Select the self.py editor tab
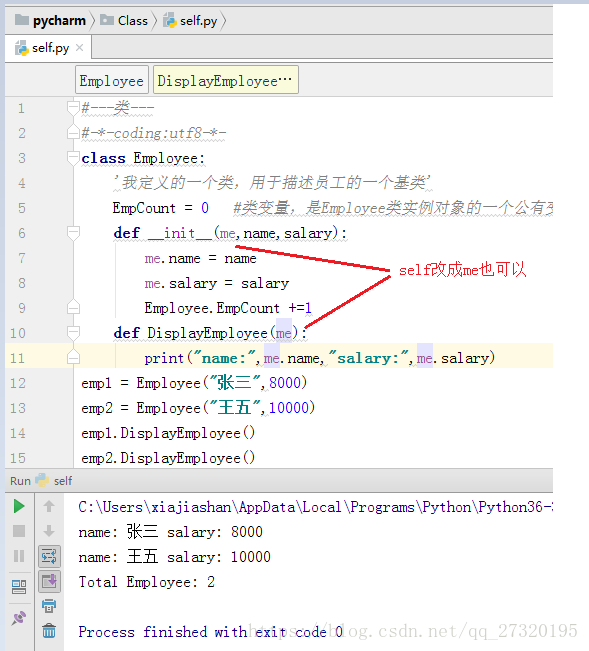The image size is (589, 651). [x=49, y=48]
